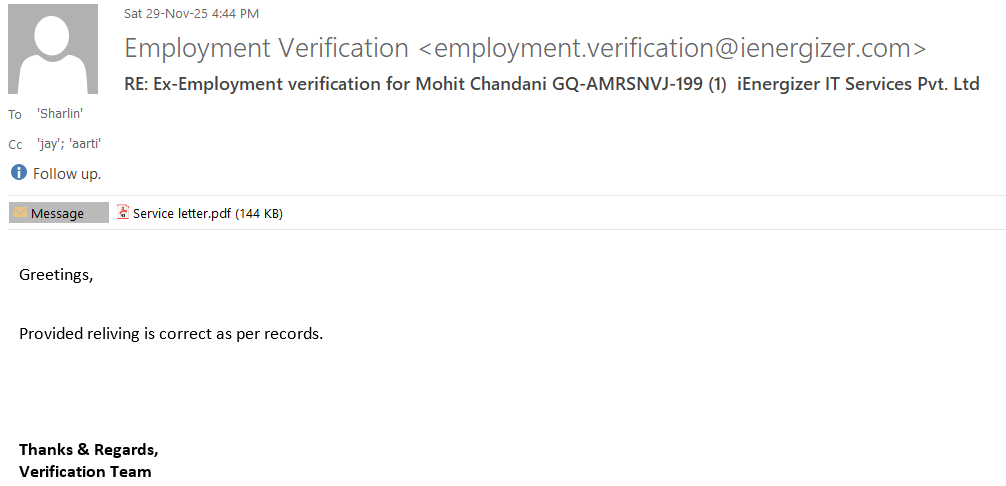Click the Cc label
The width and height of the screenshot is (1006, 486).
click(15, 145)
